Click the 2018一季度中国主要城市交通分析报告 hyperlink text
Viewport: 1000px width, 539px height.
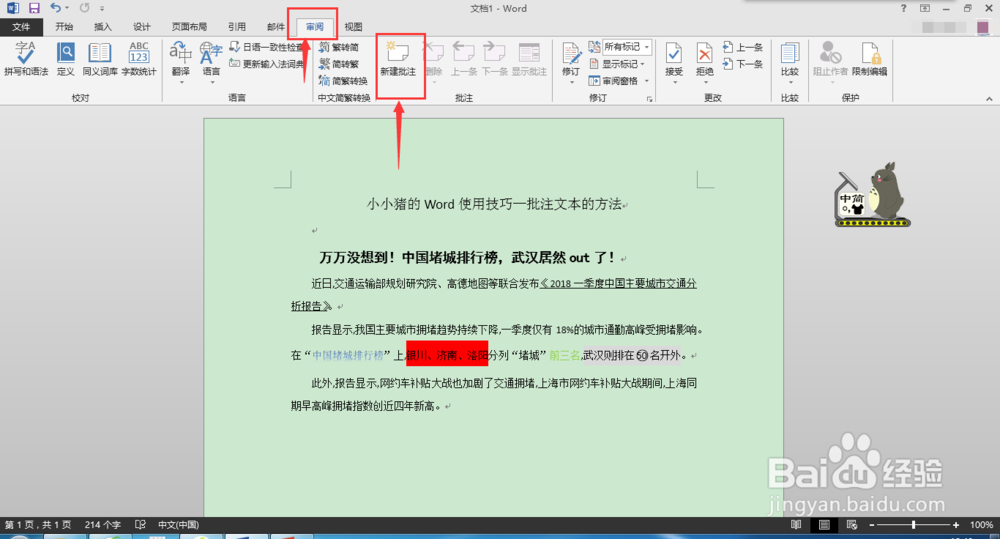click(619, 284)
